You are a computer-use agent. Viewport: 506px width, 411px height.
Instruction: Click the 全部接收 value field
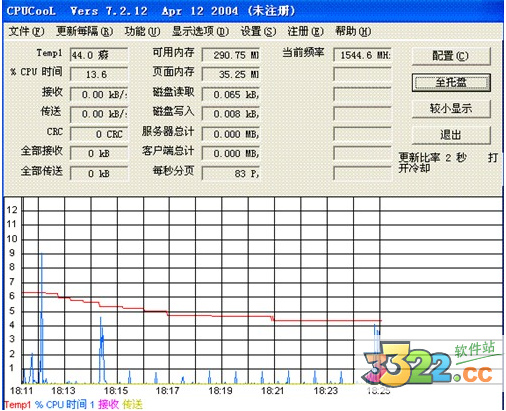coord(99,153)
